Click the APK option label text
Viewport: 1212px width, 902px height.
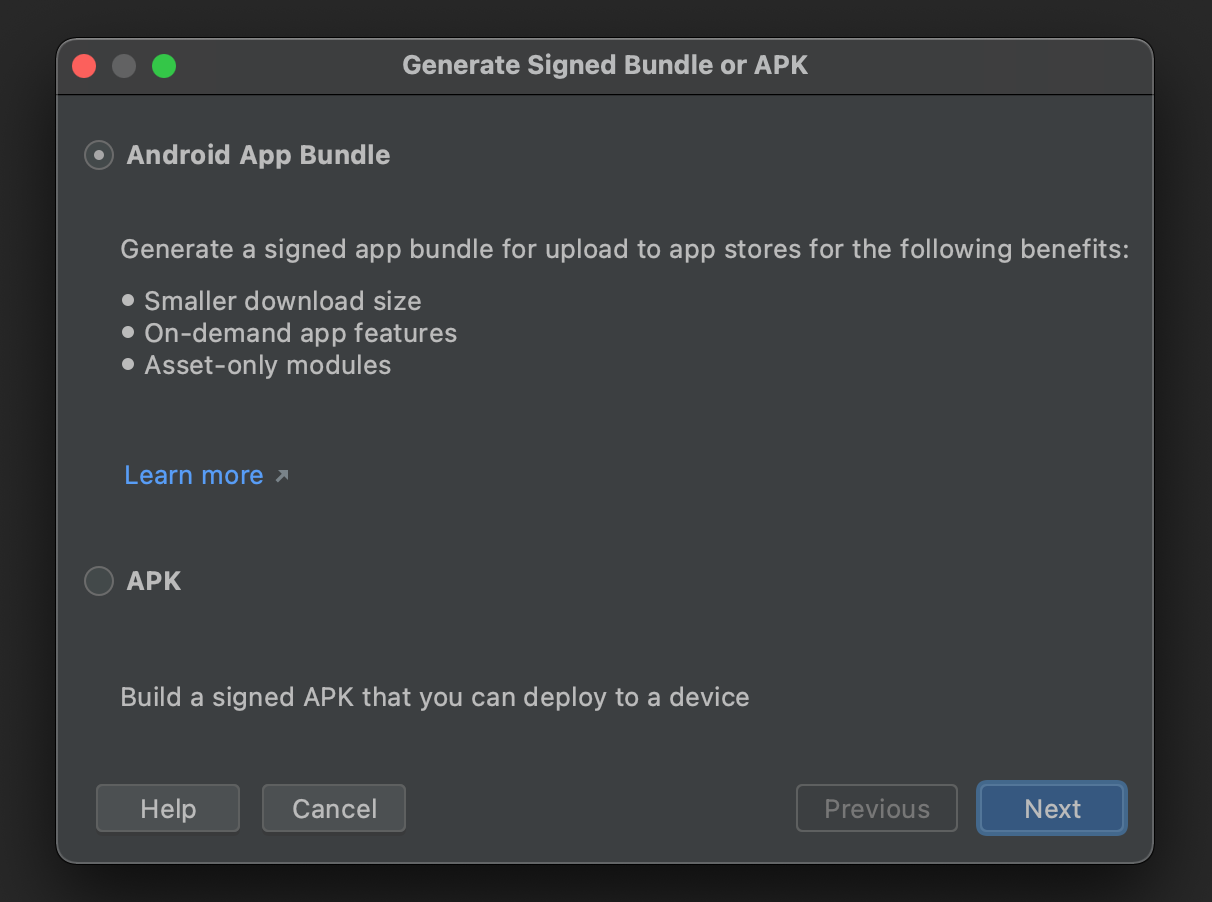coord(154,581)
